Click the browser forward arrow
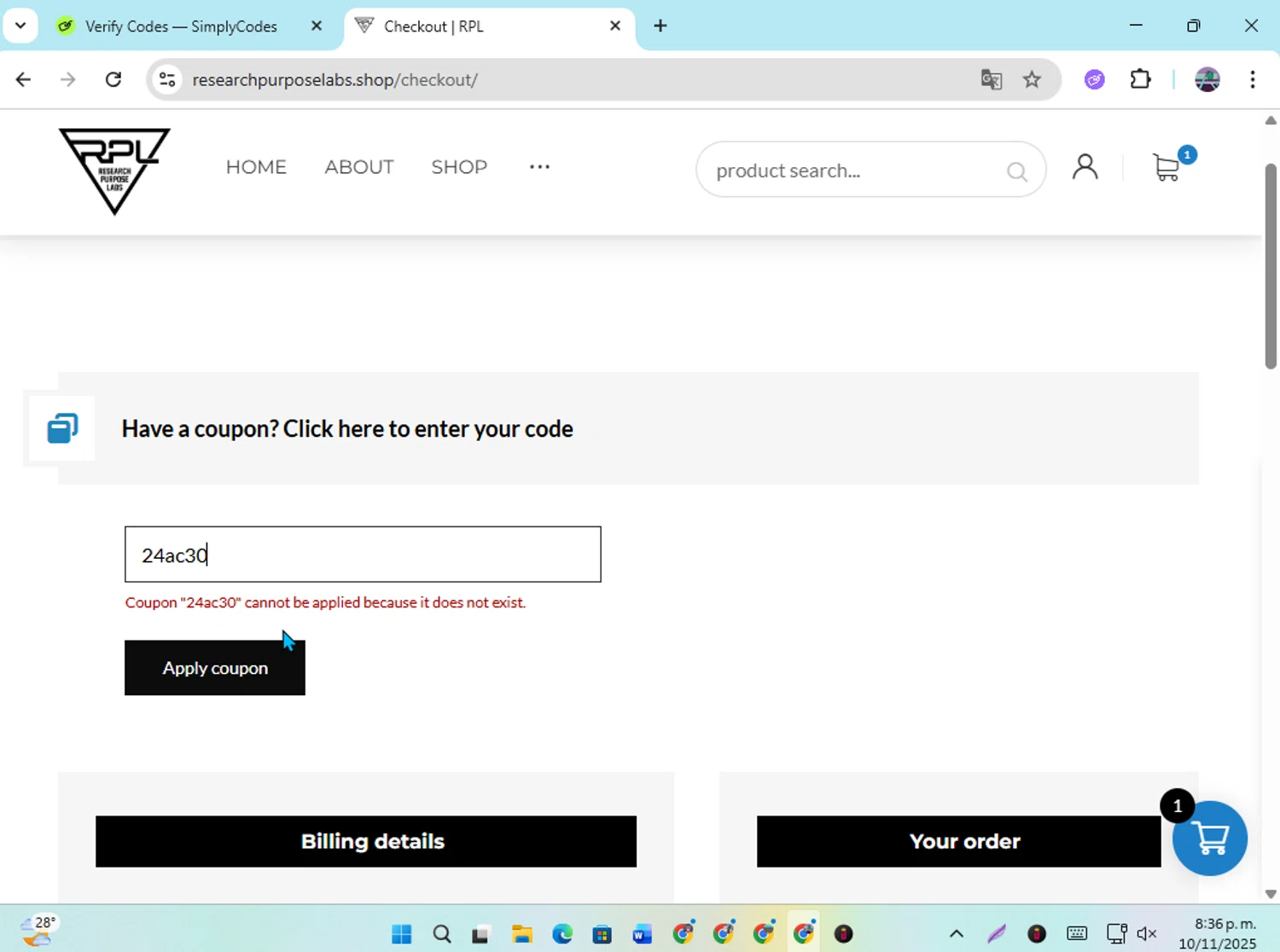1280x952 pixels. pyautogui.click(x=67, y=79)
